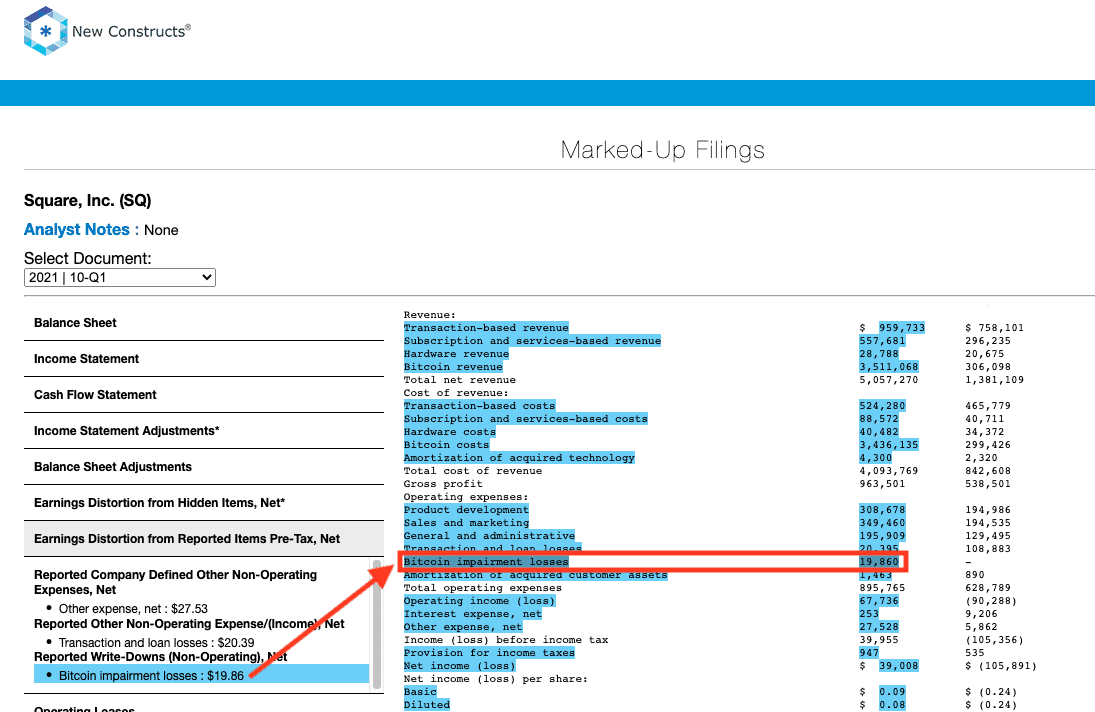
Task: Open Balance Sheet Adjustments section
Action: 204,466
